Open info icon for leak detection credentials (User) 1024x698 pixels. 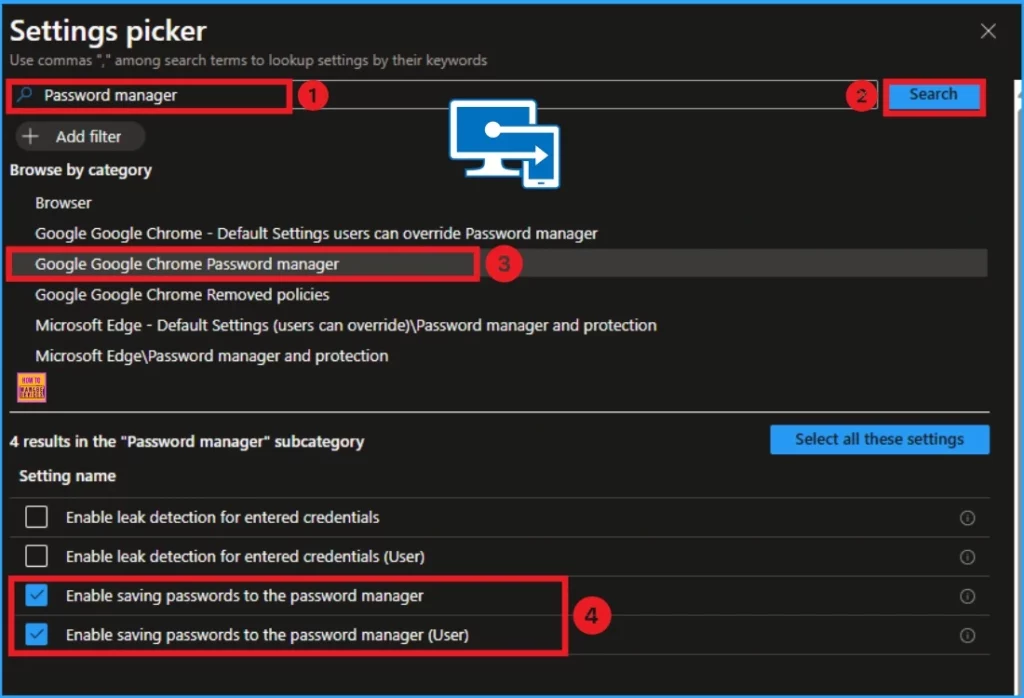click(x=967, y=557)
